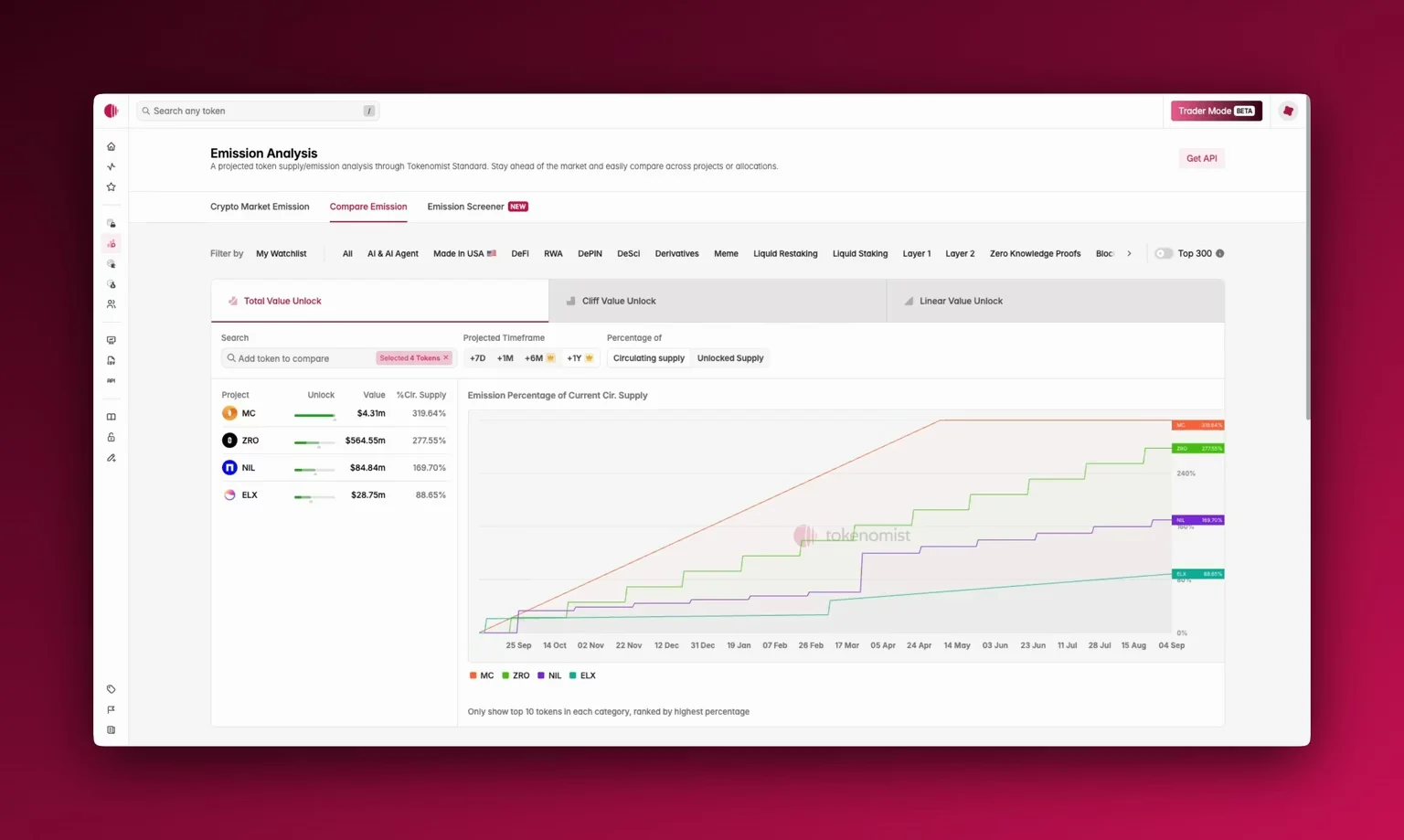Image resolution: width=1404 pixels, height=840 pixels.
Task: Switch to Crypto Market Emission tab
Action: point(260,207)
